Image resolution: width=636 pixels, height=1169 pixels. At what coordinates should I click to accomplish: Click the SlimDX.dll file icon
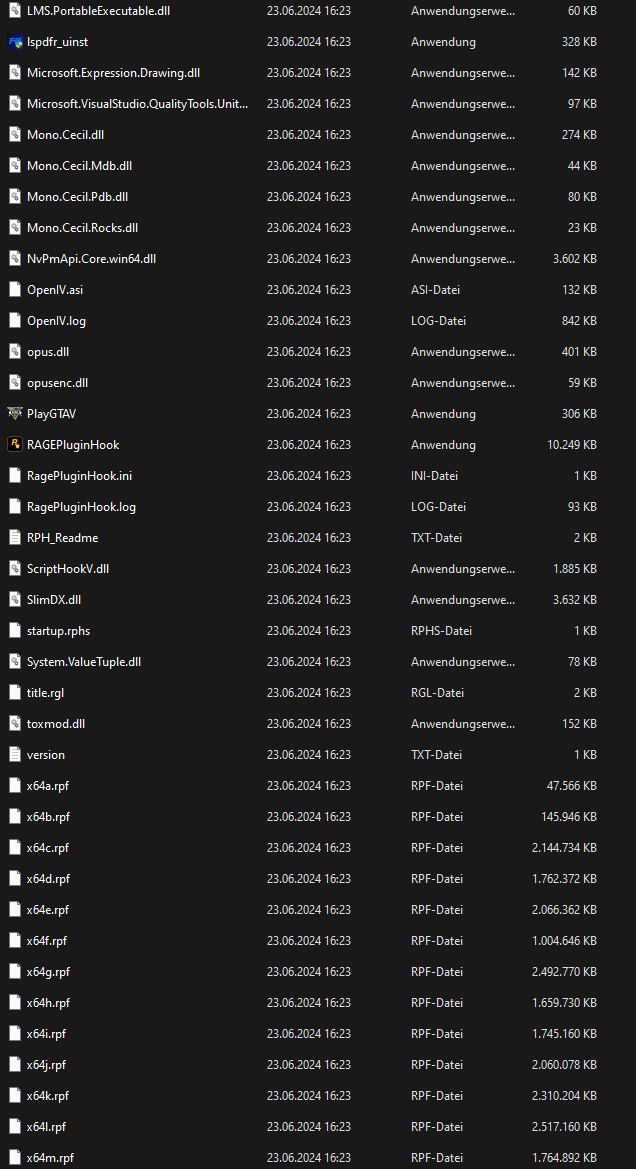point(15,599)
